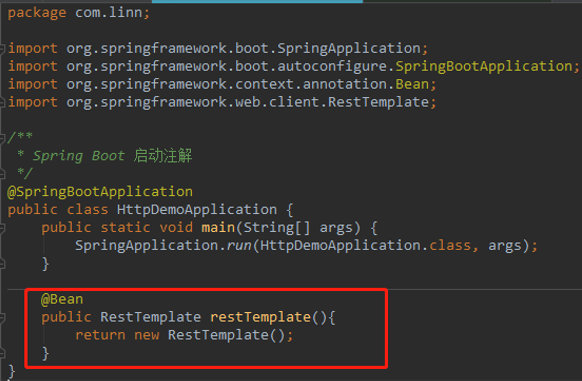The height and width of the screenshot is (381, 582).
Task: Click 'HttpDemoApplication' inside the run call
Action: [340, 246]
